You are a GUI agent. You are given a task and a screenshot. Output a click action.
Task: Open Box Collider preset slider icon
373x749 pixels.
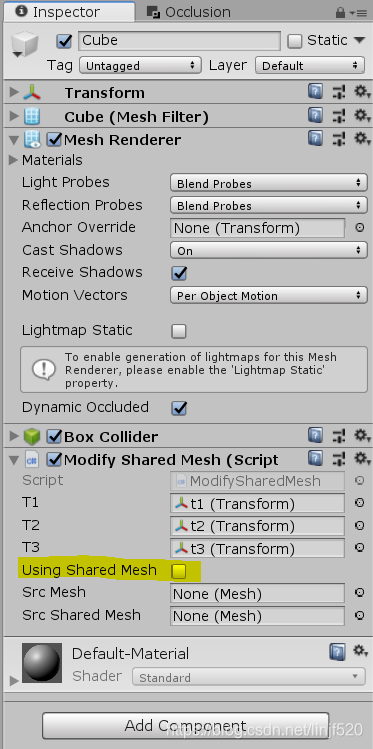pos(339,436)
